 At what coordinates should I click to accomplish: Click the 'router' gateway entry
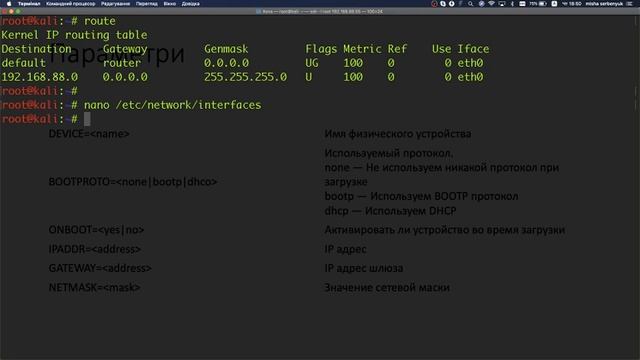pyautogui.click(x=122, y=63)
